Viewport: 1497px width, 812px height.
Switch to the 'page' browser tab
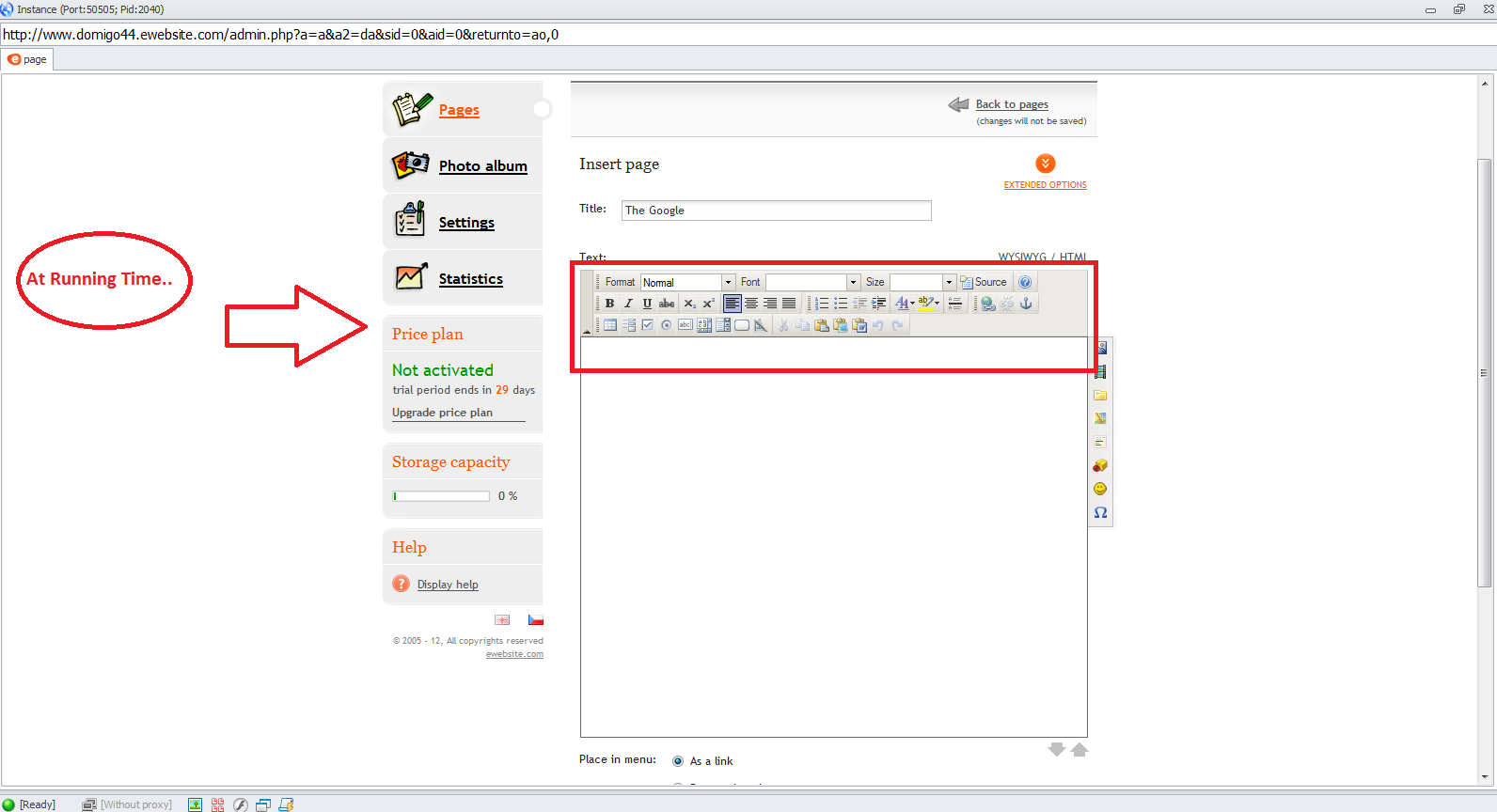point(27,59)
